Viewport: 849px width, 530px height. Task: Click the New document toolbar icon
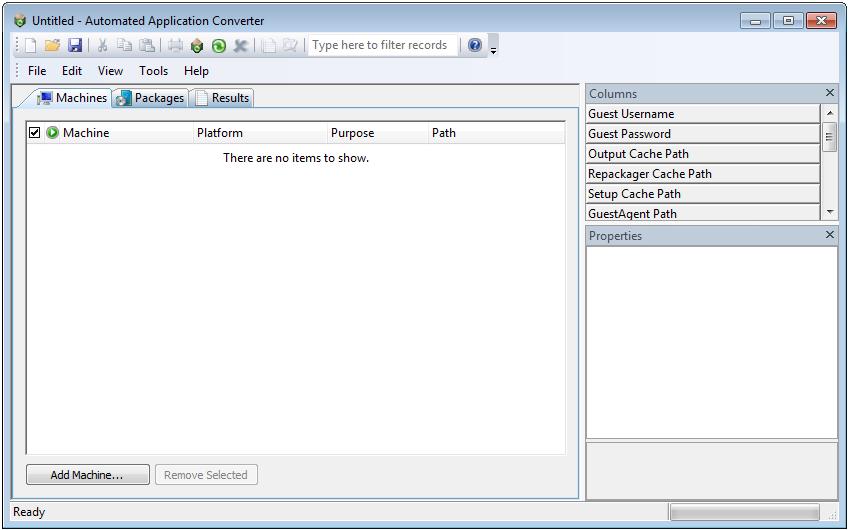[31, 46]
